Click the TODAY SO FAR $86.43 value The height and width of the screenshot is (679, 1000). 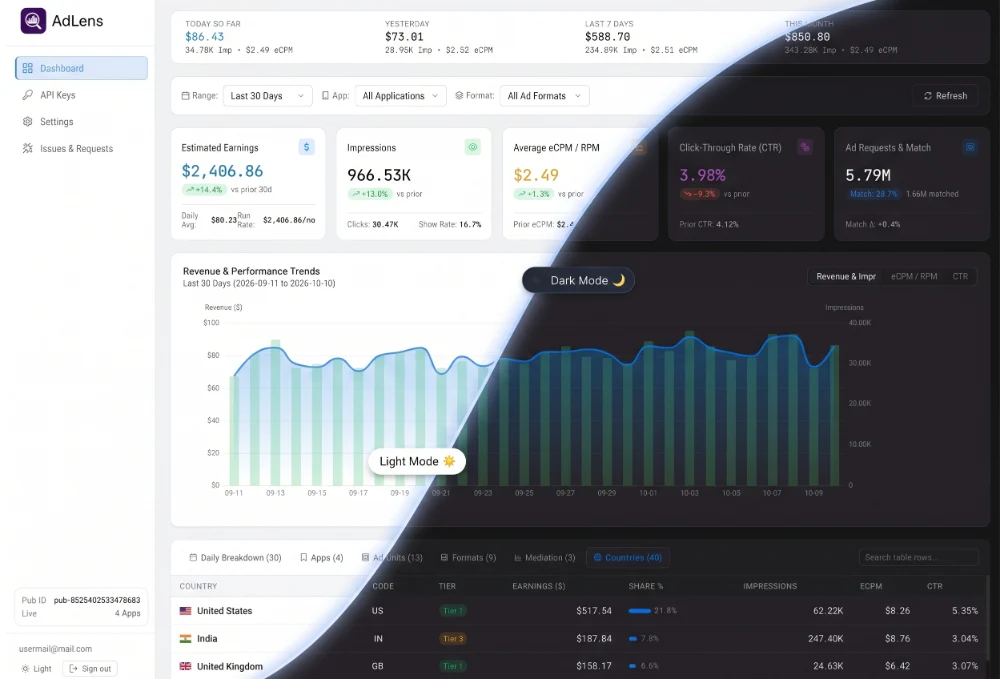click(205, 37)
